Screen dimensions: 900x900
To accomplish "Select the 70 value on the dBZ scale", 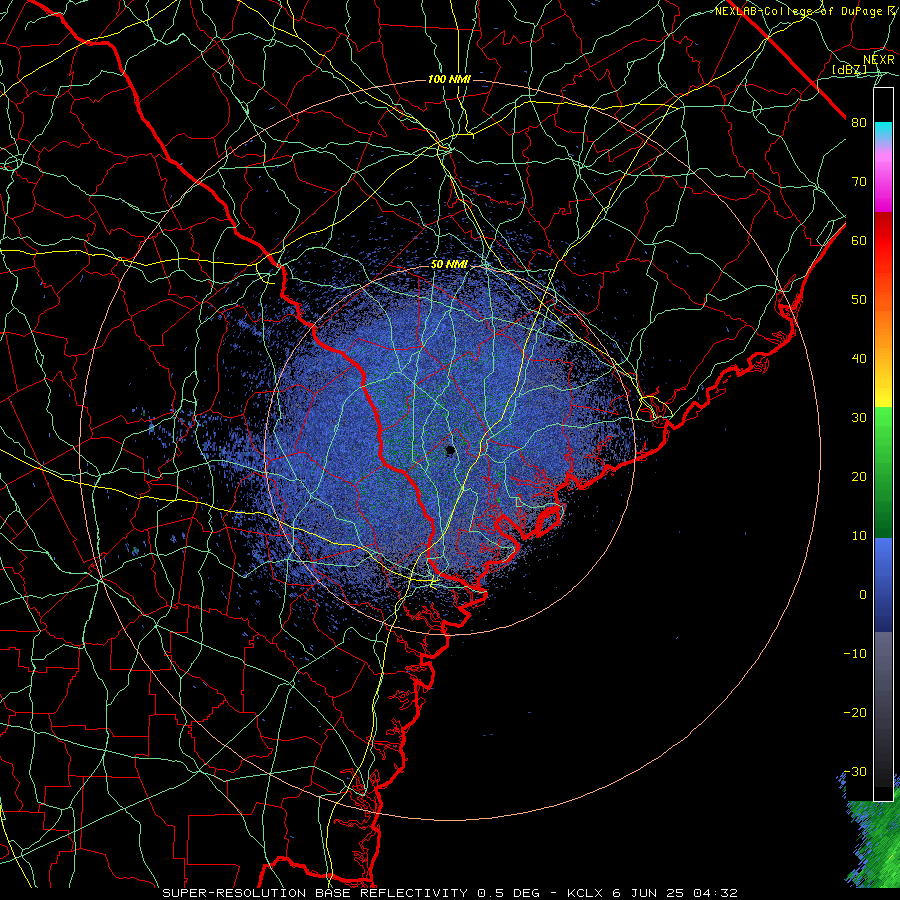I will (859, 181).
